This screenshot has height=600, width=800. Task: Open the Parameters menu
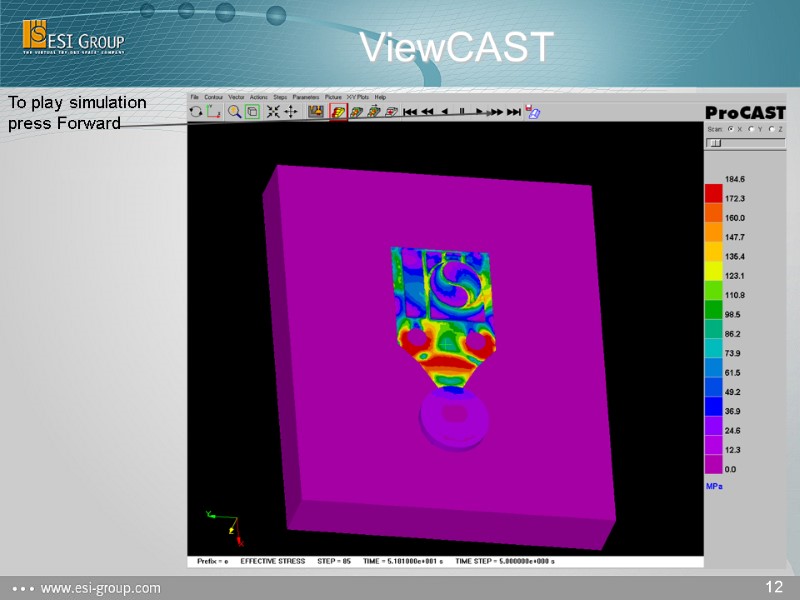click(x=304, y=96)
